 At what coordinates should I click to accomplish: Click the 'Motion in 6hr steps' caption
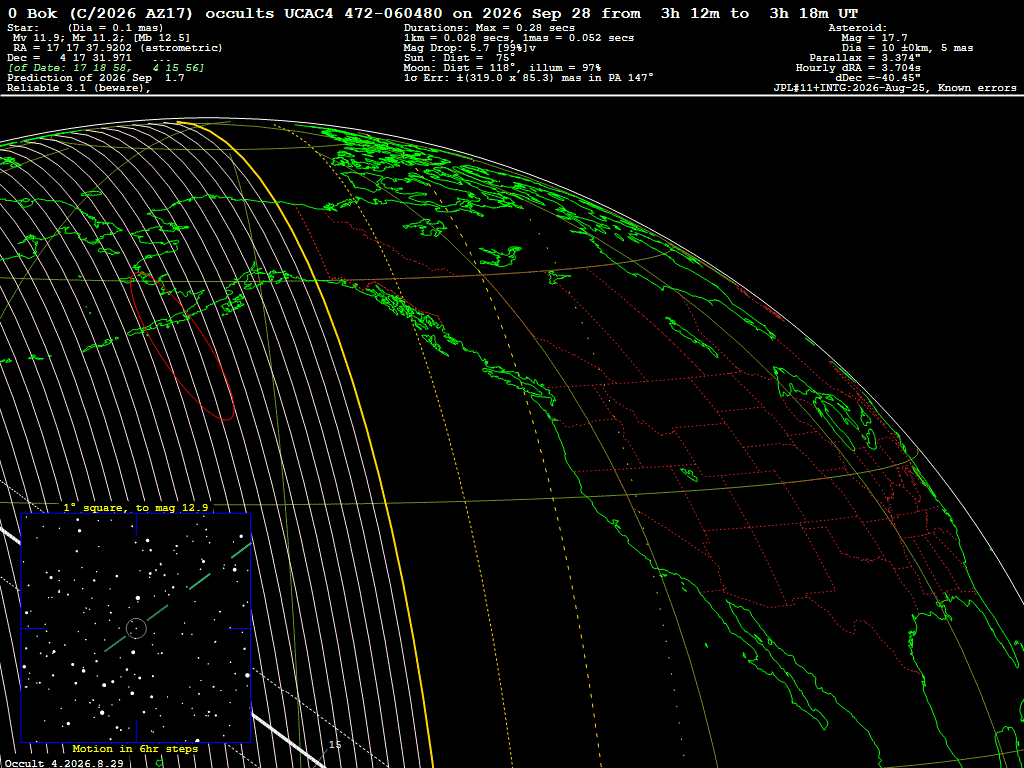tap(135, 748)
